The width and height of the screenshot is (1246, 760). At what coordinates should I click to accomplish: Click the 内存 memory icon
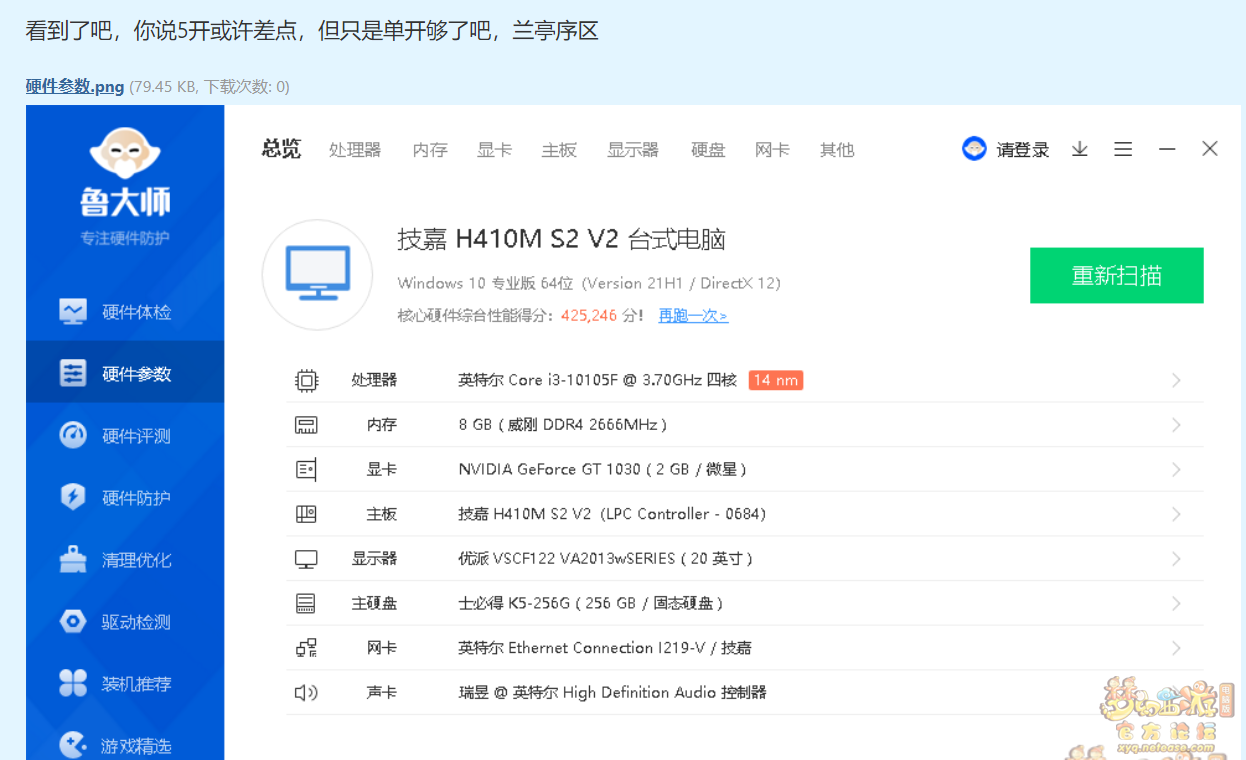[306, 425]
